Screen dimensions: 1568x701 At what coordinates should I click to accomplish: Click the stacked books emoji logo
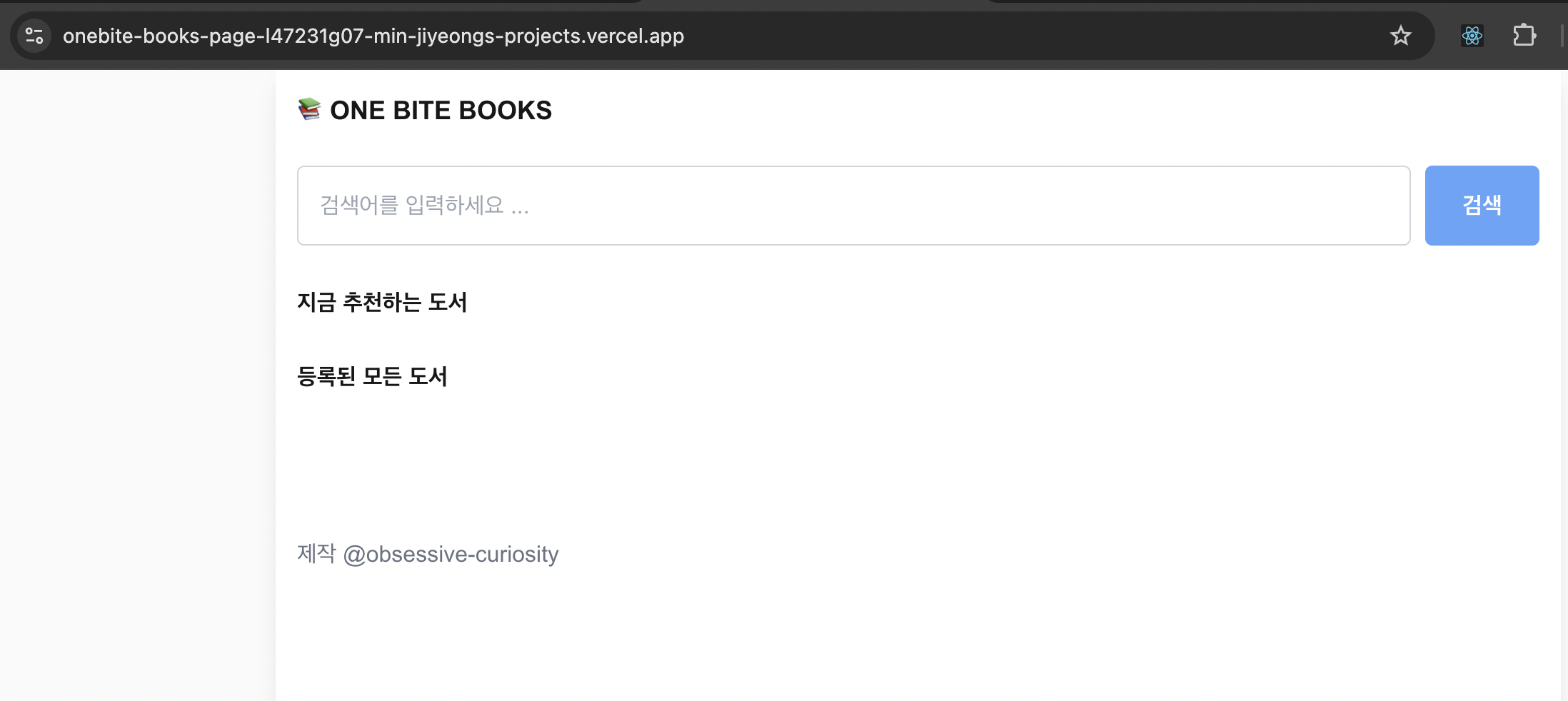309,109
